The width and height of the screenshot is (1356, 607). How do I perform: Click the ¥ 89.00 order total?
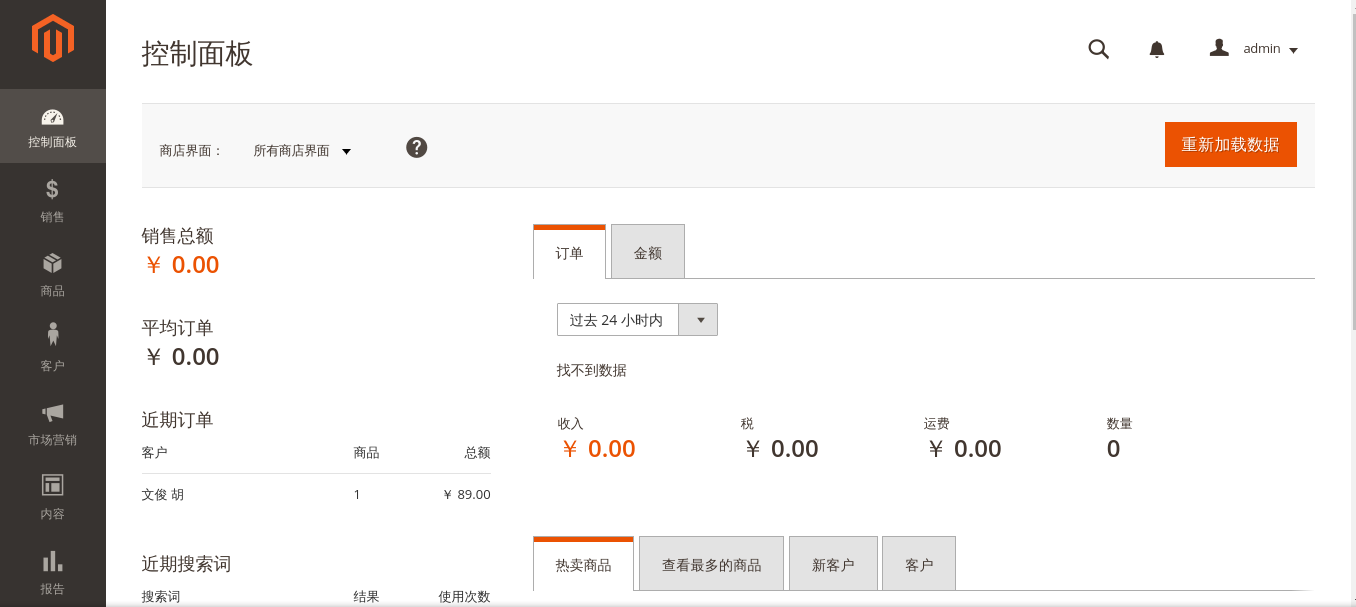pyautogui.click(x=467, y=494)
